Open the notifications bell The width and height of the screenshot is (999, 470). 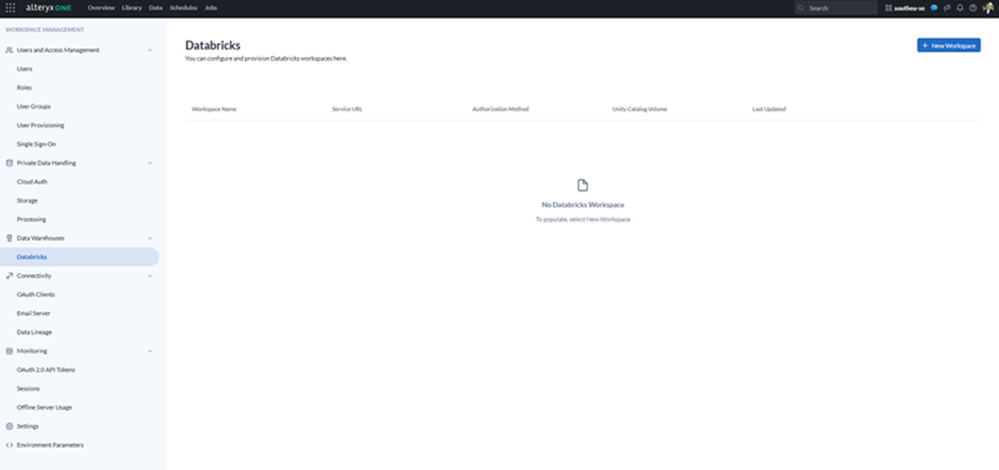[959, 8]
